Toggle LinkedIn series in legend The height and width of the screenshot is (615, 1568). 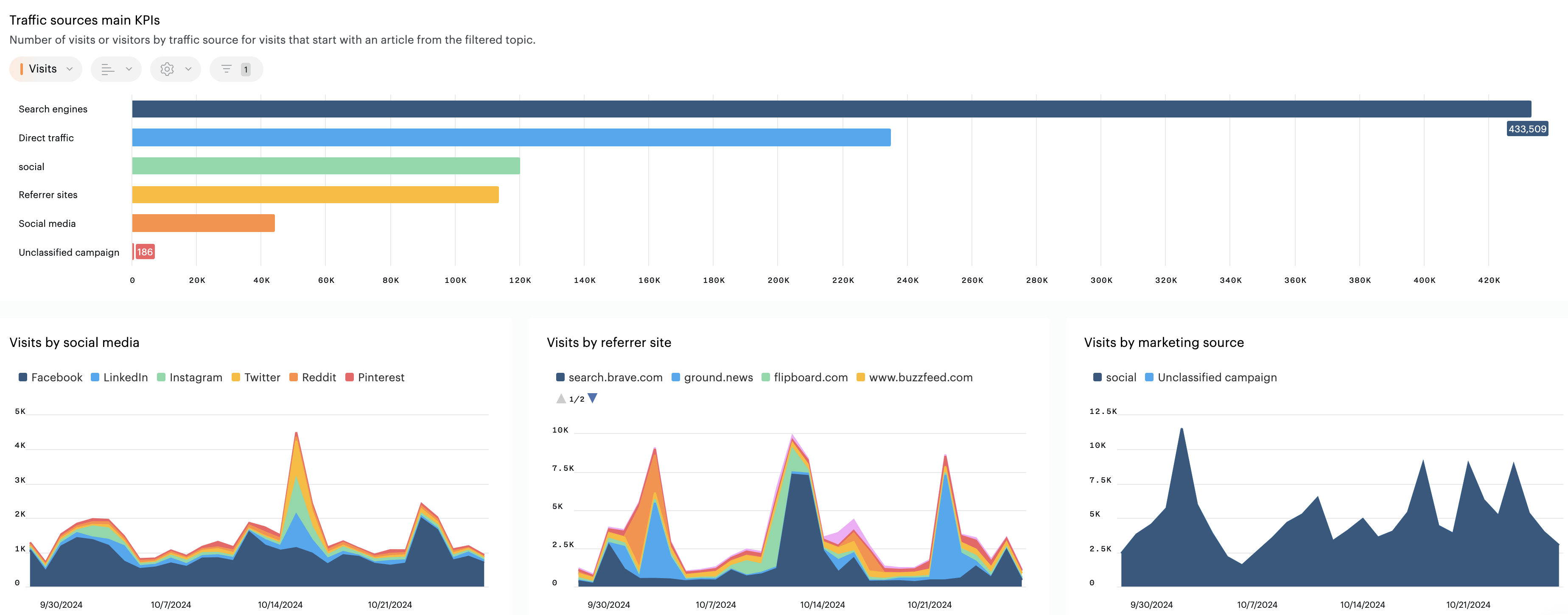coord(119,377)
